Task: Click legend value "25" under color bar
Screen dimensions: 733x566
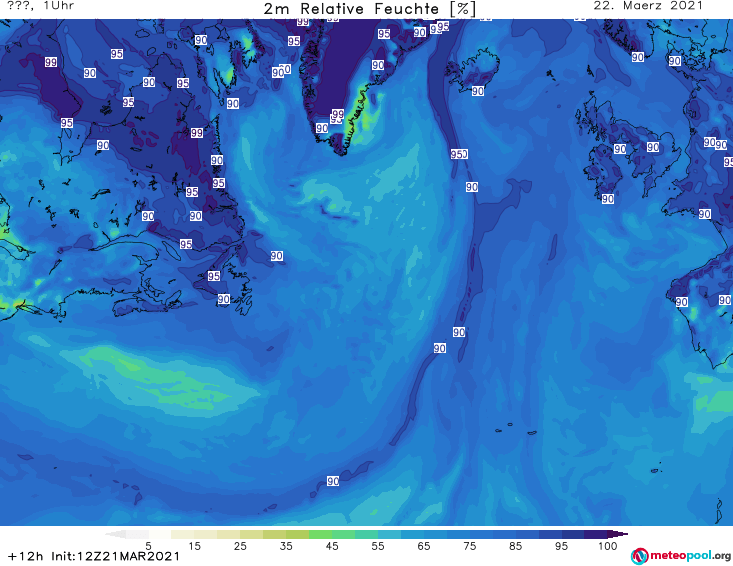Action: click(240, 546)
